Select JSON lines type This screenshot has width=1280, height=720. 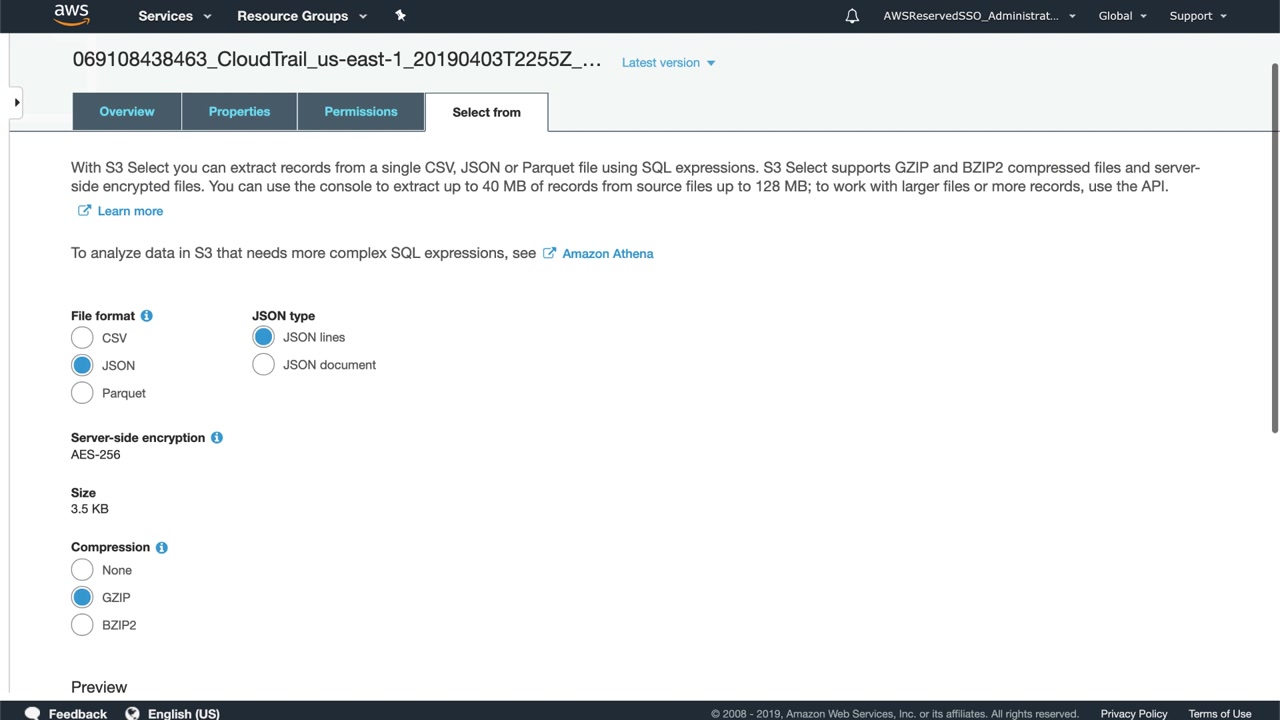[263, 337]
